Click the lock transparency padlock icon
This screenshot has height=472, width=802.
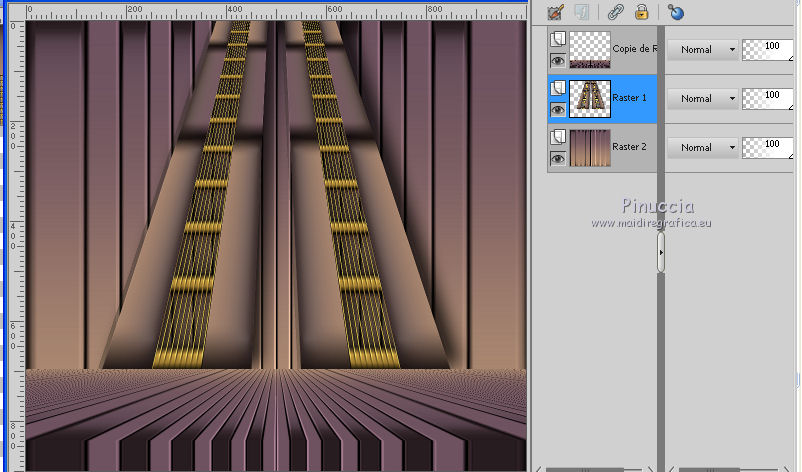click(641, 12)
